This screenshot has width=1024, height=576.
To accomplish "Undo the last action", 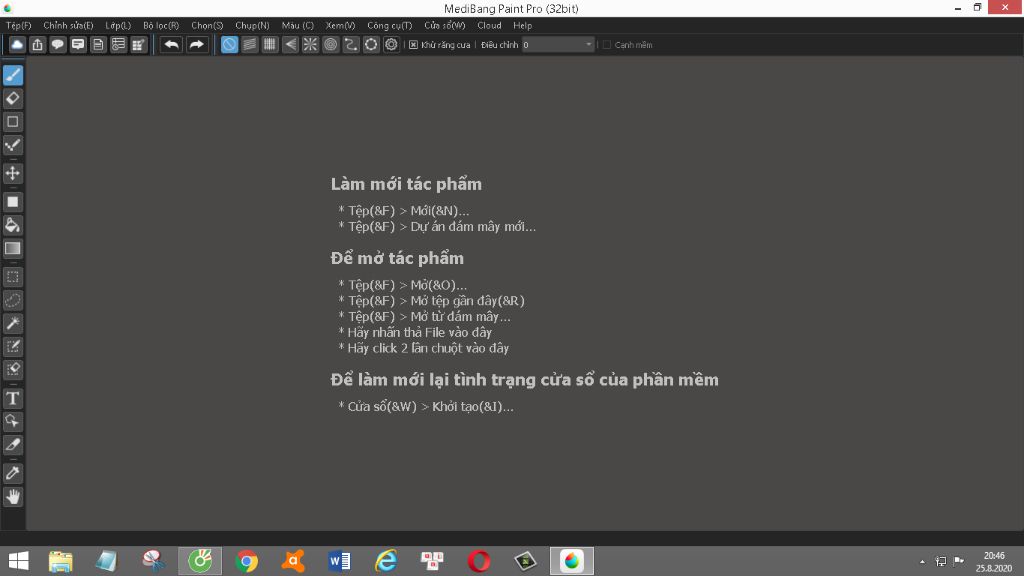I will 171,44.
